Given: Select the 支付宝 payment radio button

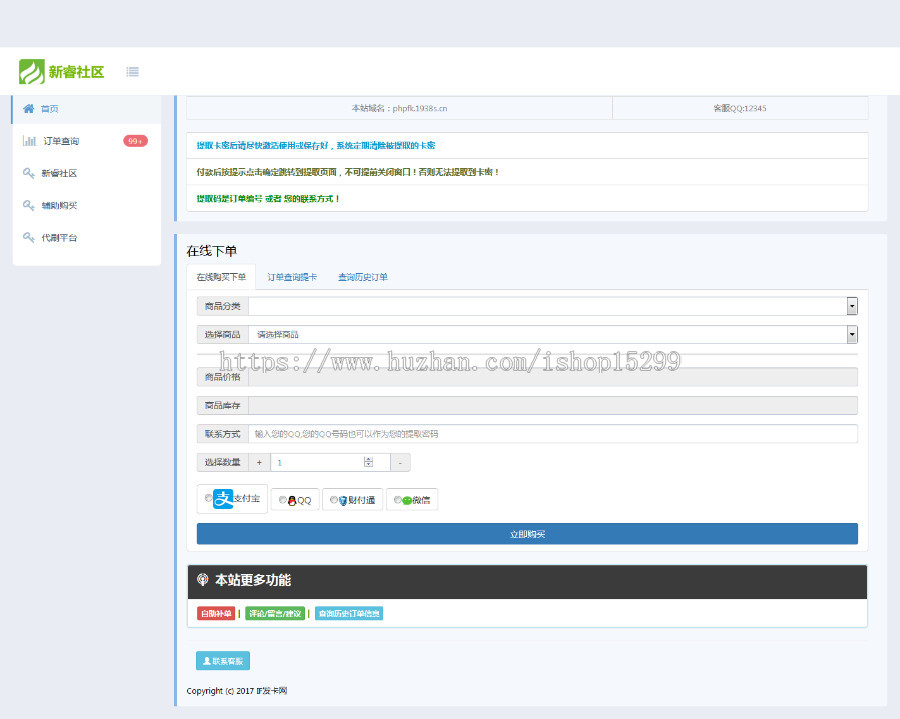Looking at the screenshot, I should pyautogui.click(x=209, y=499).
